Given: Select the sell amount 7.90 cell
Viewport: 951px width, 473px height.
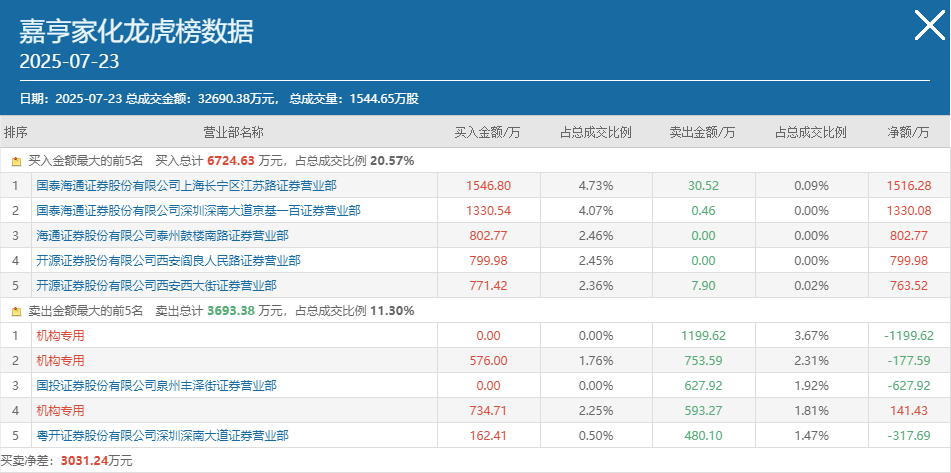Looking at the screenshot, I should click(704, 286).
